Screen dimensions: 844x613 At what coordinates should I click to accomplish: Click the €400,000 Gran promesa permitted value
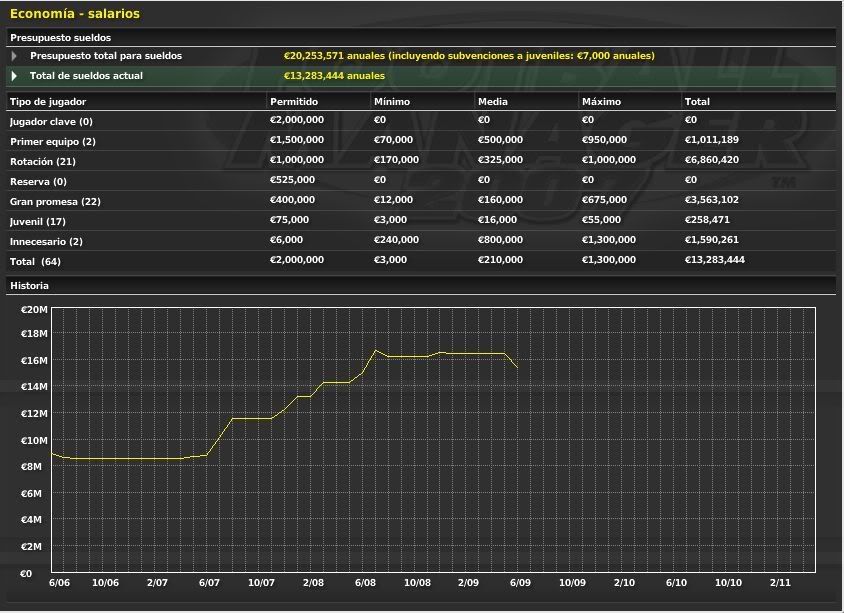tap(292, 200)
